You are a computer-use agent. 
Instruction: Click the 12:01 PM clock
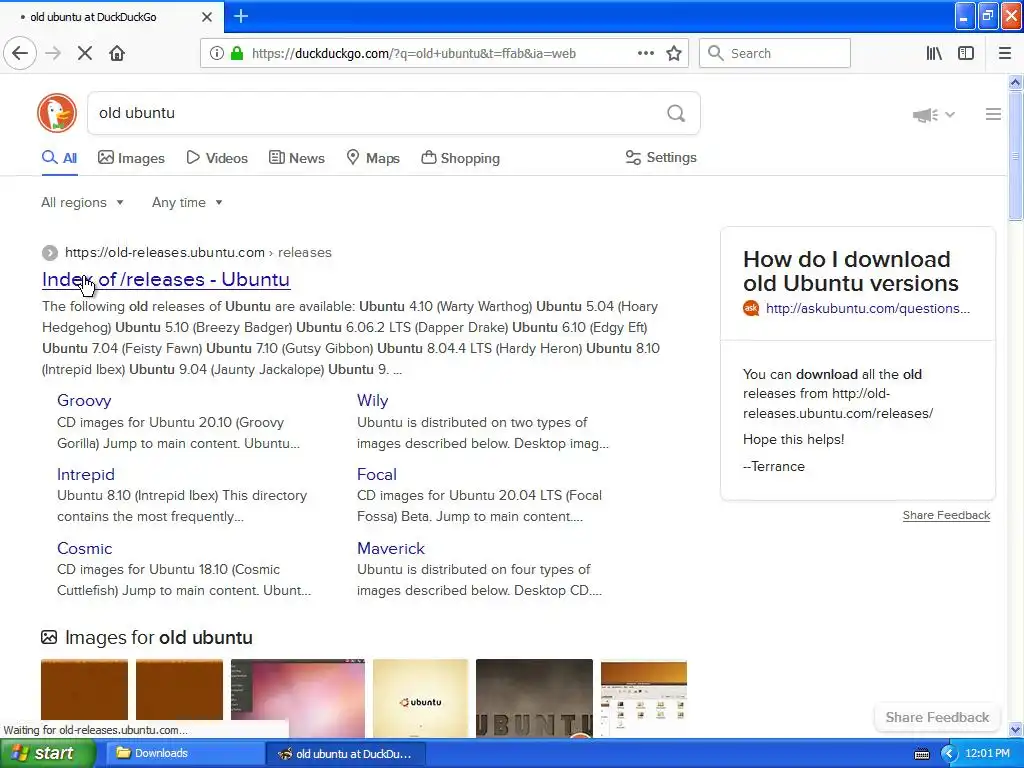(x=987, y=754)
